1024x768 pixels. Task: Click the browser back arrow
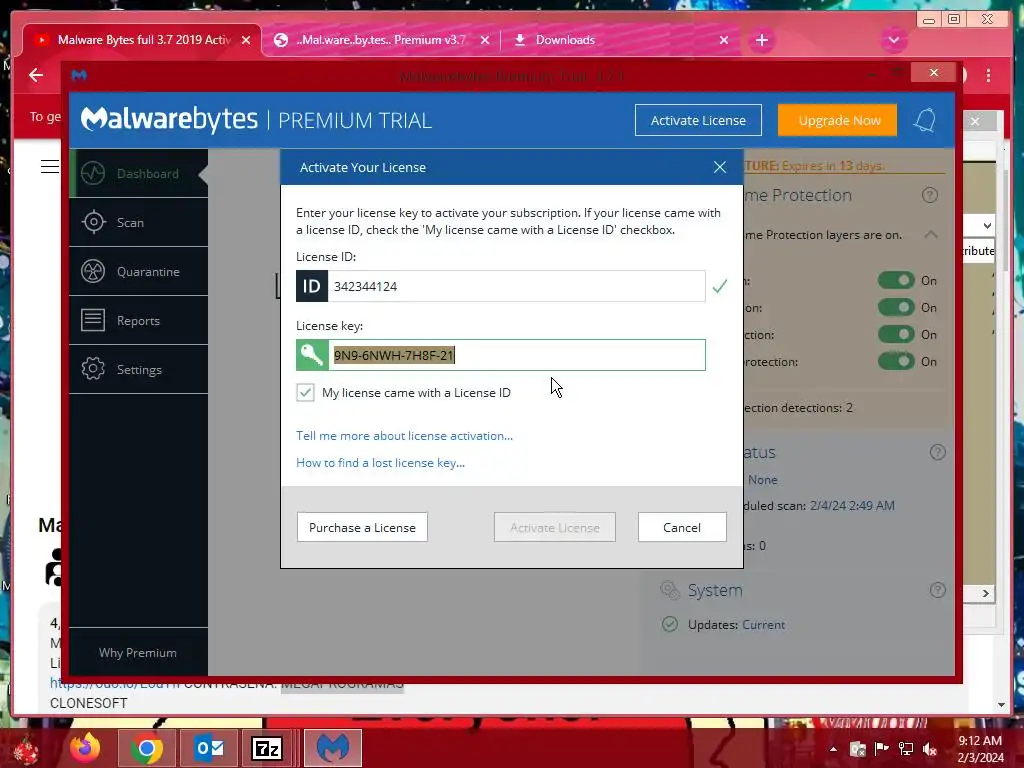point(36,75)
